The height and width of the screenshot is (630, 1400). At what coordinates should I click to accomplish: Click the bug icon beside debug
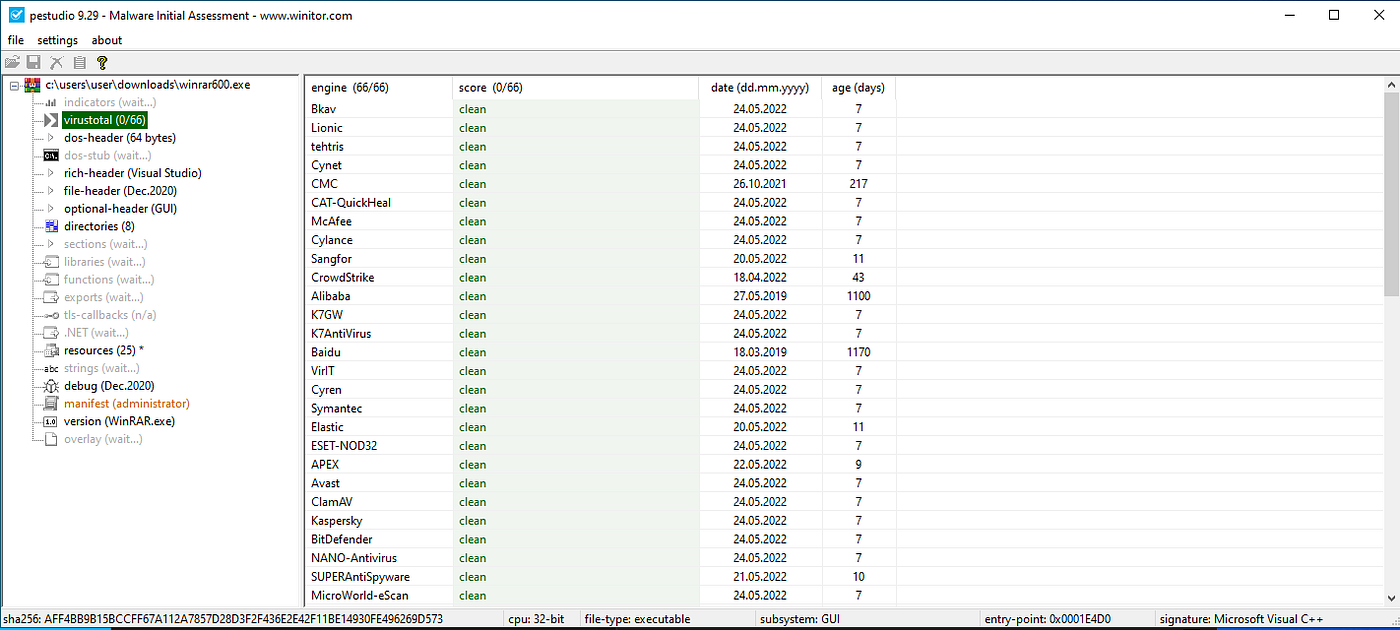(51, 386)
